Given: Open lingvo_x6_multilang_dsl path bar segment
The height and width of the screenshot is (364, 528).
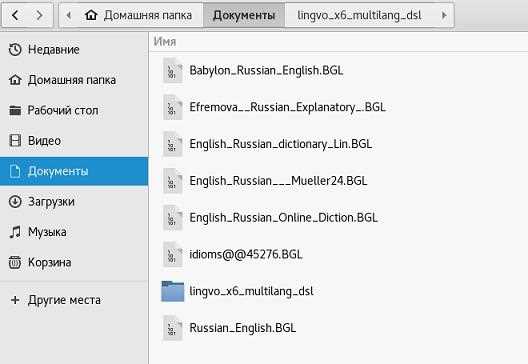Looking at the screenshot, I should pos(359,15).
